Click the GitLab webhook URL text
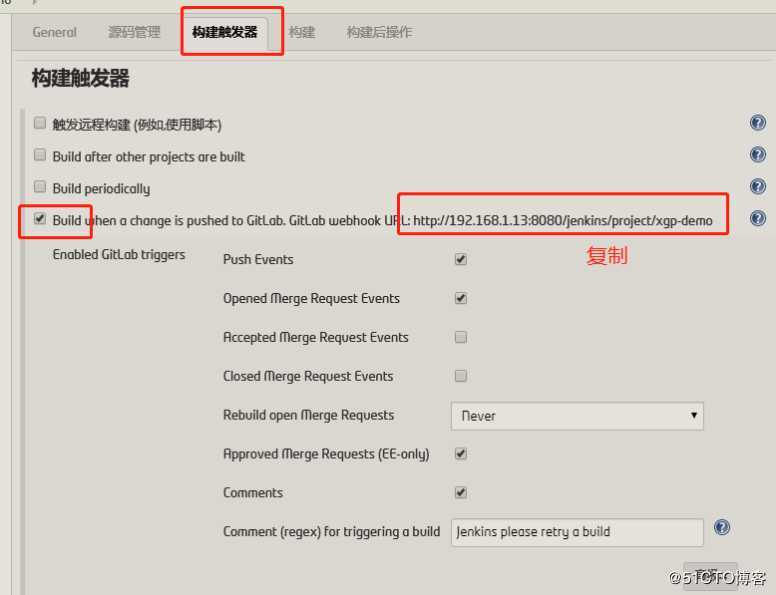The width and height of the screenshot is (776, 595). point(563,221)
